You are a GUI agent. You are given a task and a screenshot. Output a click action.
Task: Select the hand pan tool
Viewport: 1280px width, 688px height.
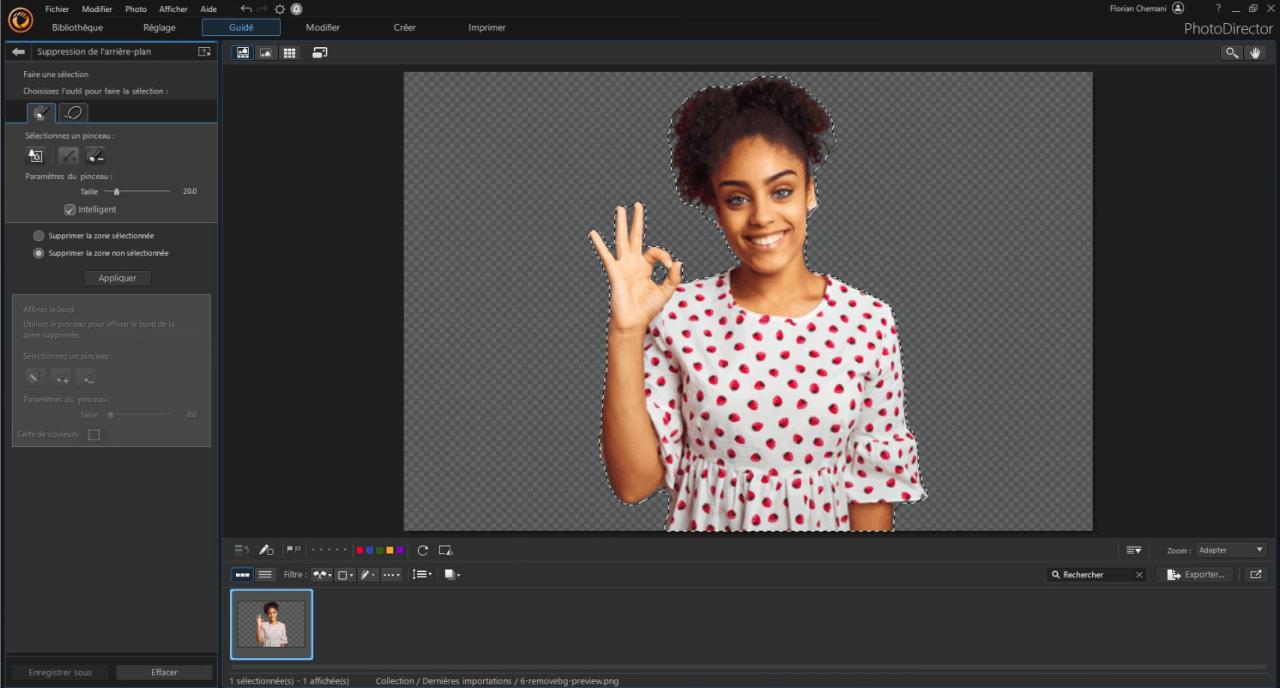[x=1256, y=53]
